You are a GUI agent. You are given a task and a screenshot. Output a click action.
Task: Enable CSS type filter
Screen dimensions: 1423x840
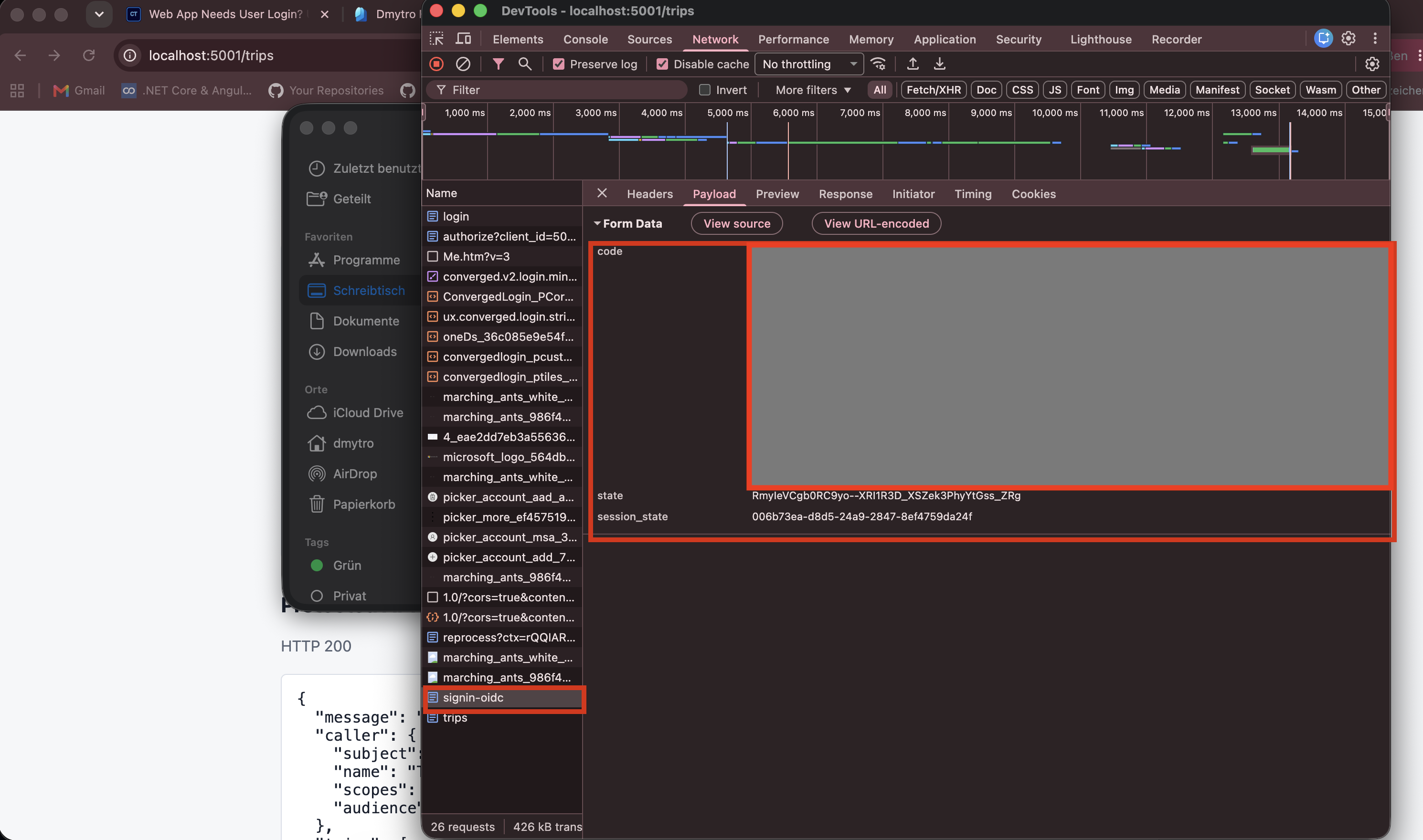1022,90
